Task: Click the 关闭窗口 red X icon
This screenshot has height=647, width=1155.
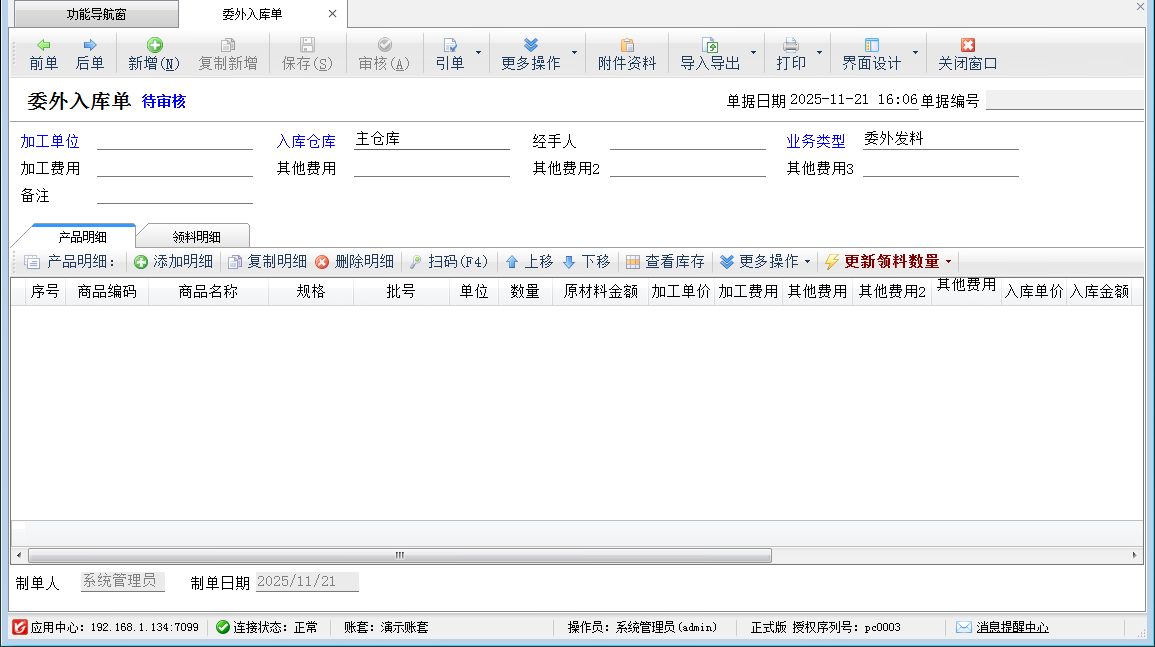Action: coord(967,45)
